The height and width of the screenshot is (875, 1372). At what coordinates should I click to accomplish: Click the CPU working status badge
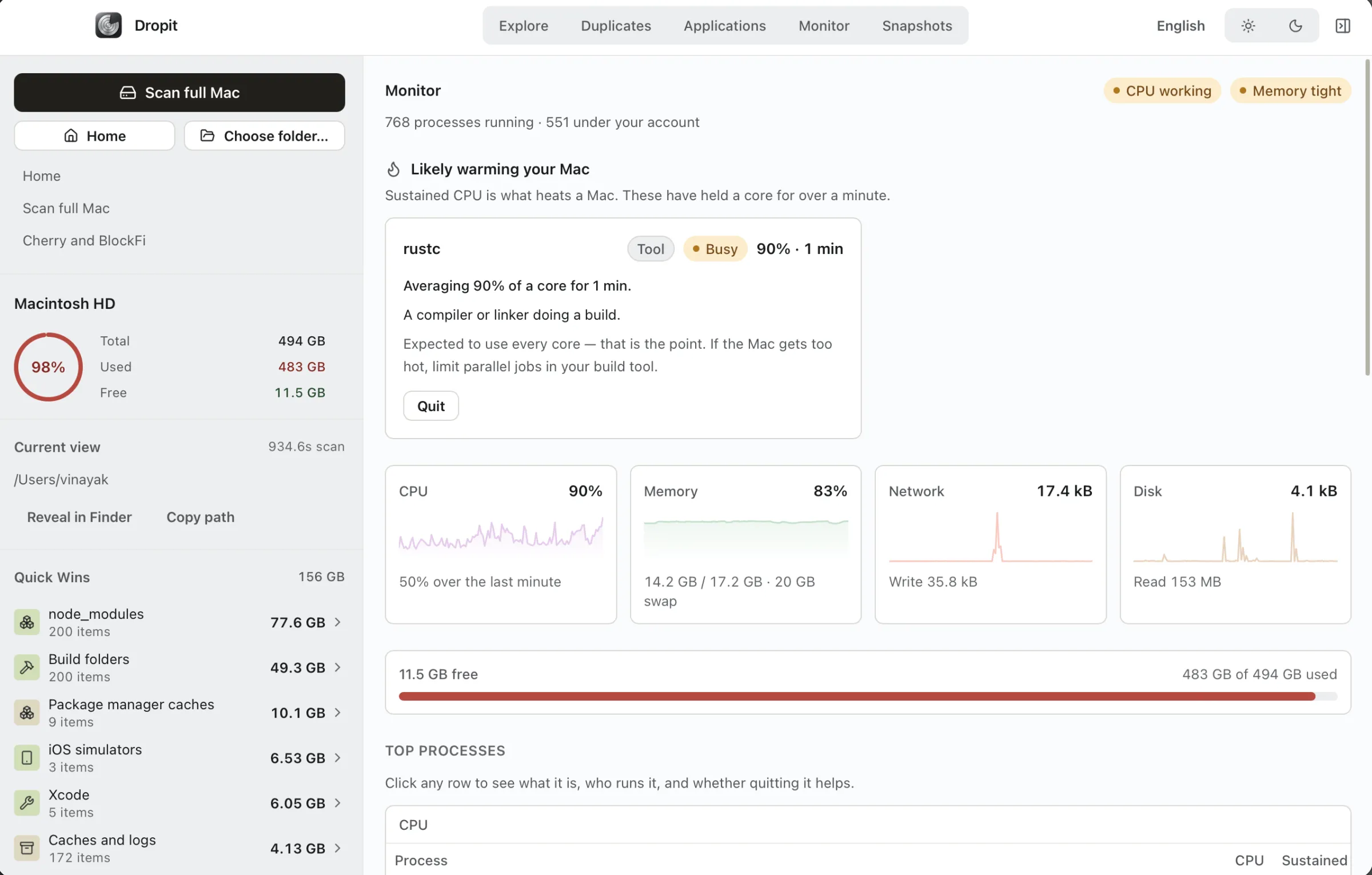point(1162,91)
